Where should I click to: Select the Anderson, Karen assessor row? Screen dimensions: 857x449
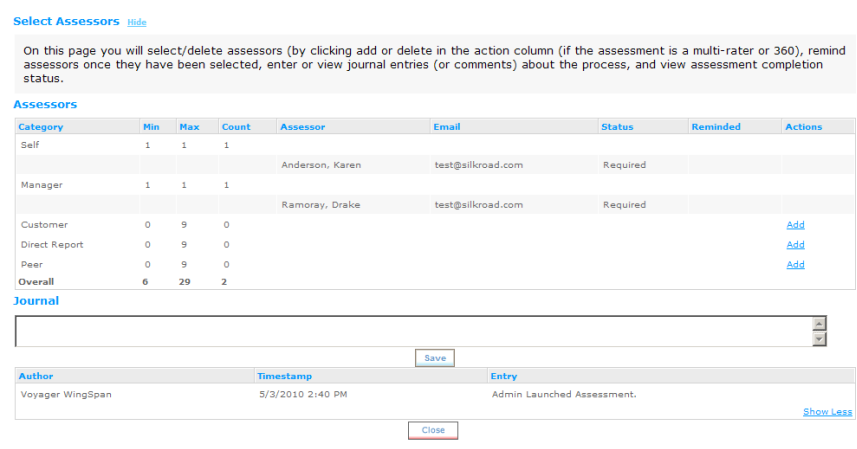(x=435, y=165)
